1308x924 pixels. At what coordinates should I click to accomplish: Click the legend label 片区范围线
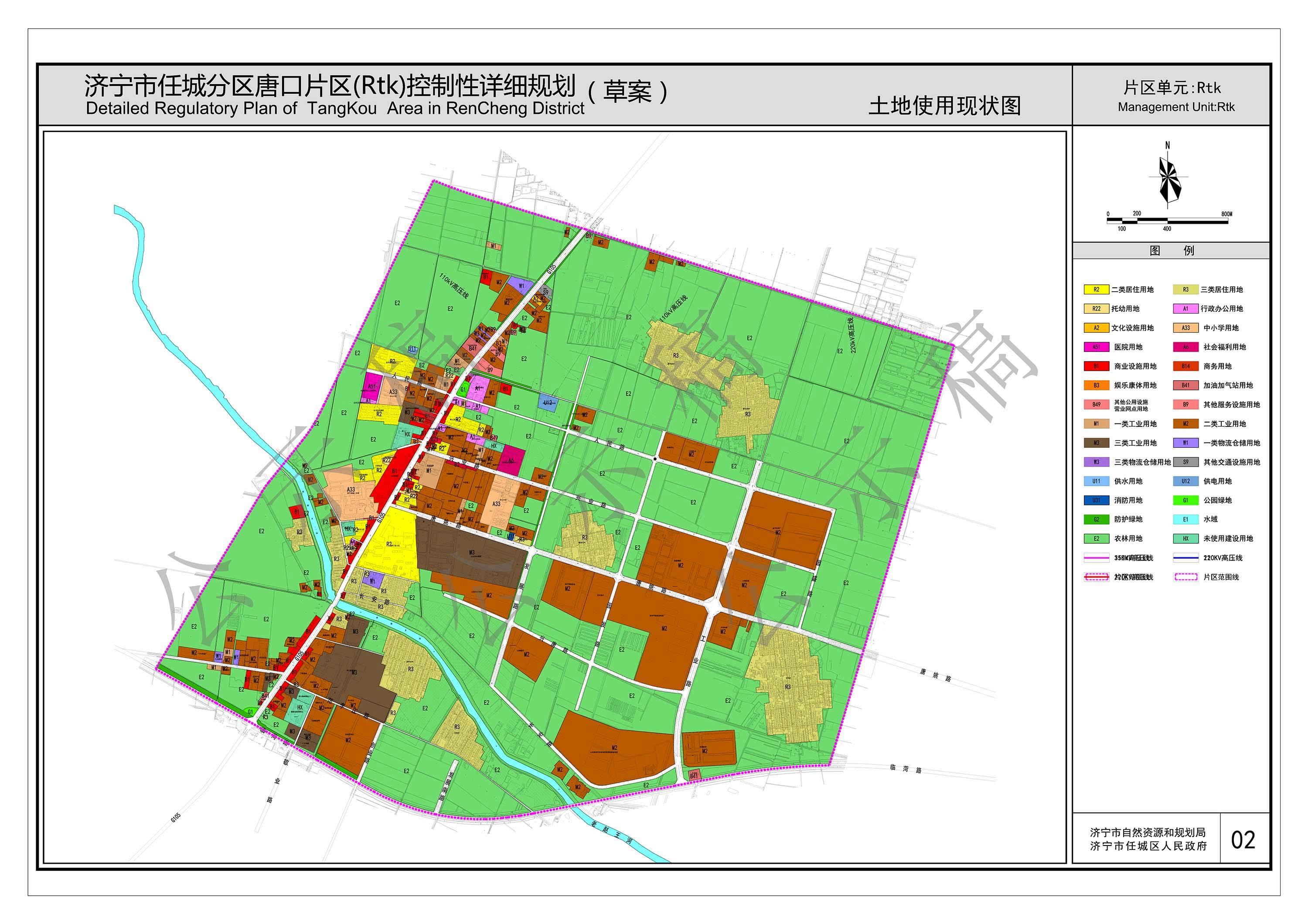click(x=1221, y=576)
